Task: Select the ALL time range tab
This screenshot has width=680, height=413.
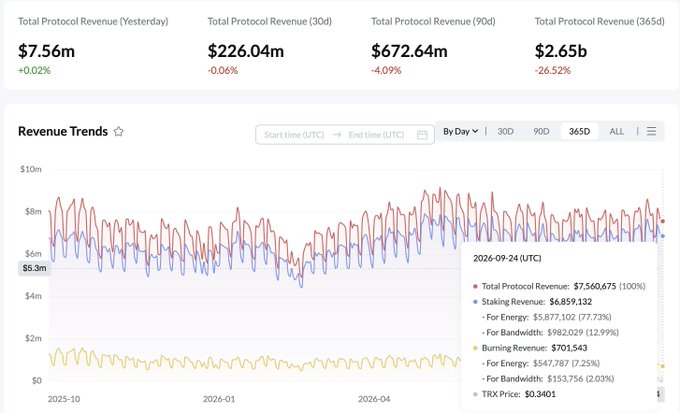Action: pos(616,131)
